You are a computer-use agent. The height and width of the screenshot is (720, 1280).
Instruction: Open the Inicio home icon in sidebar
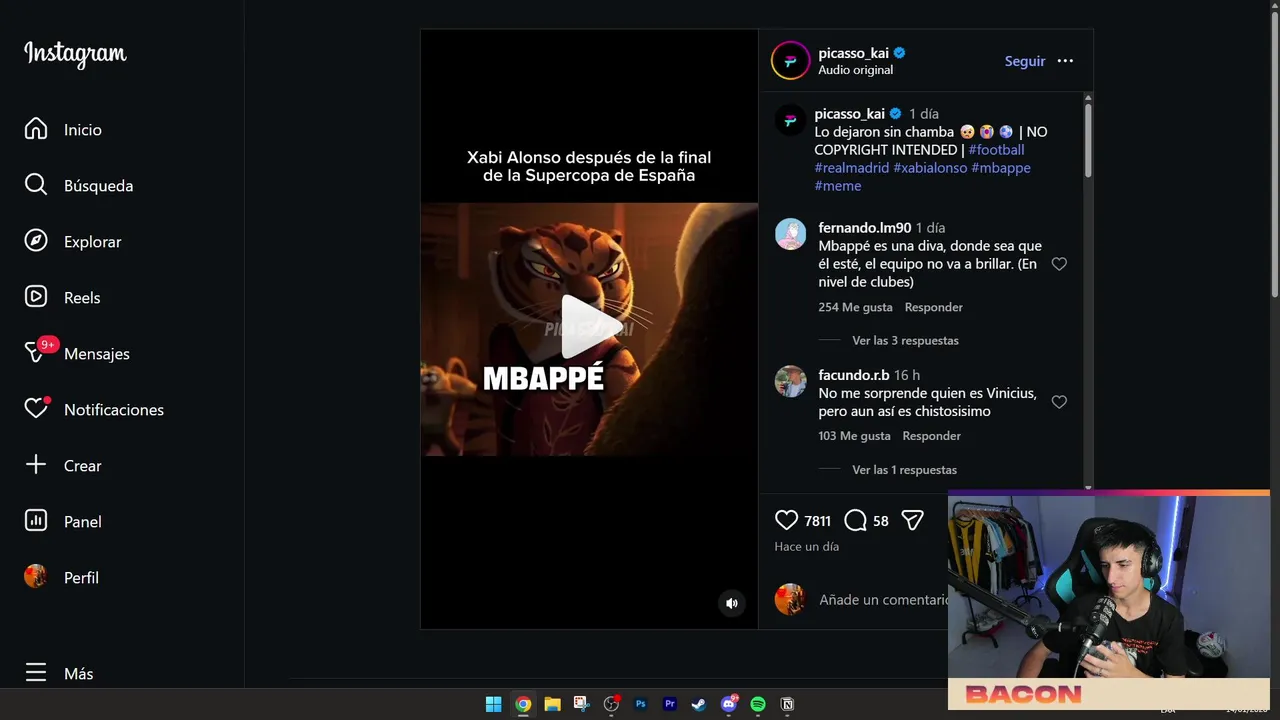[x=36, y=129]
